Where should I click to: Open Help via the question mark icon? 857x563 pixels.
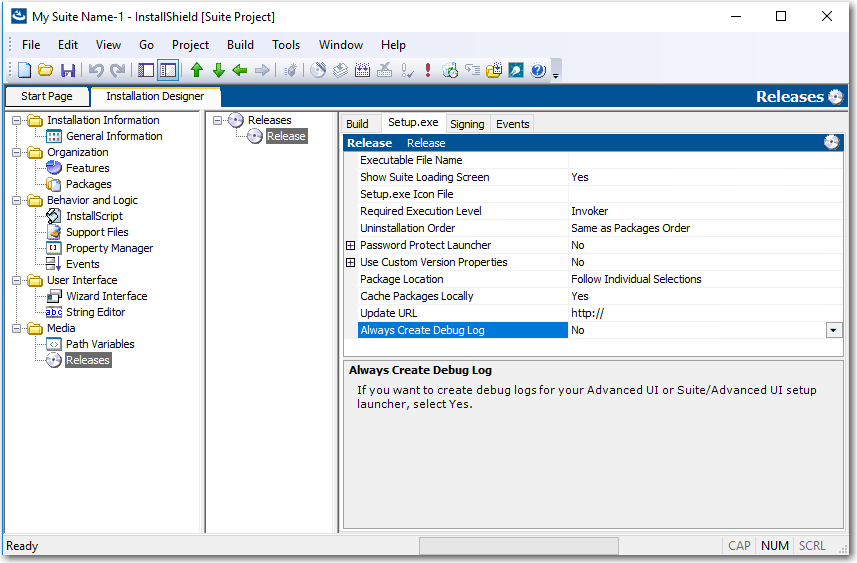538,70
